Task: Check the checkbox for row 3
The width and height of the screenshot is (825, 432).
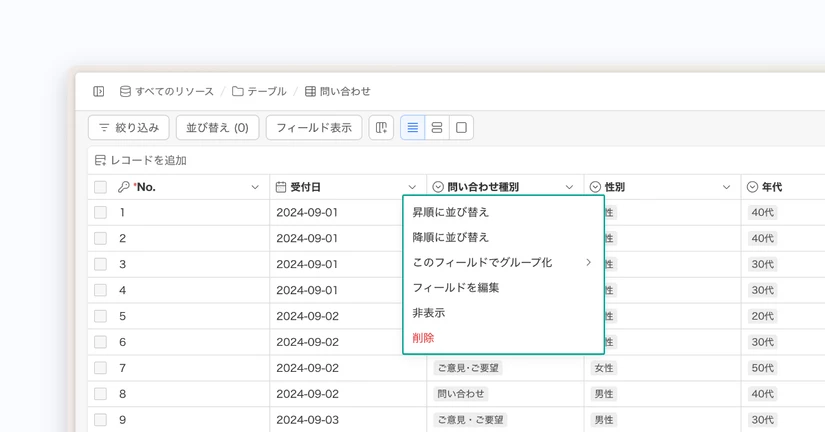Action: pyautogui.click(x=100, y=264)
